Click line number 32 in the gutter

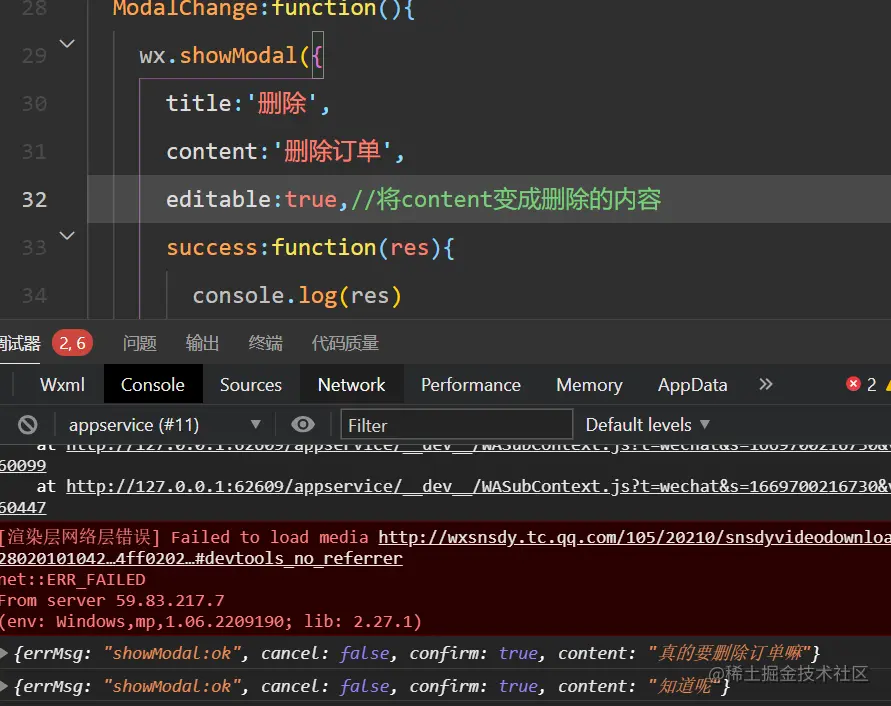34,200
